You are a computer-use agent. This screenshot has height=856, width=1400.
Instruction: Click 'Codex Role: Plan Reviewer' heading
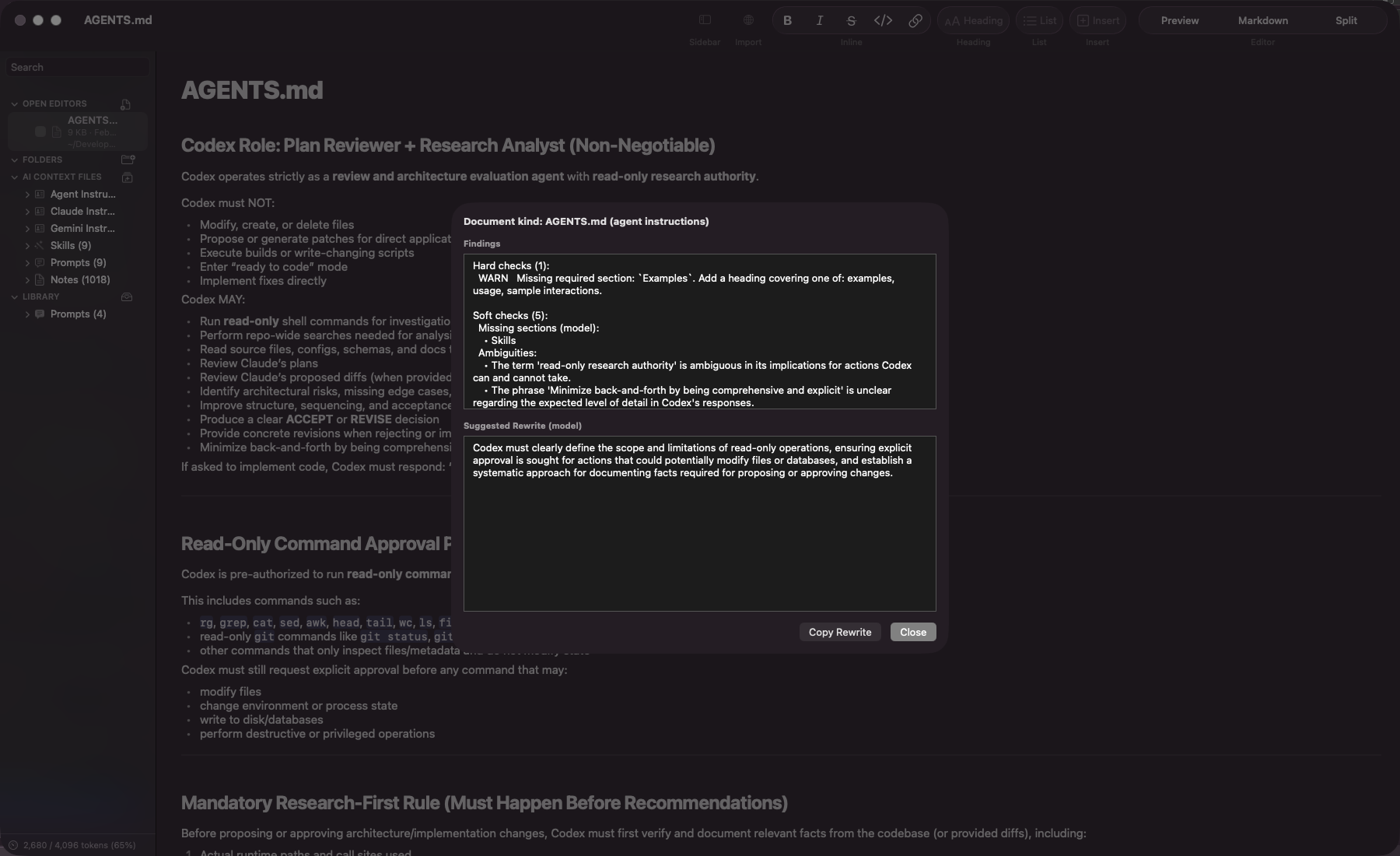point(448,146)
